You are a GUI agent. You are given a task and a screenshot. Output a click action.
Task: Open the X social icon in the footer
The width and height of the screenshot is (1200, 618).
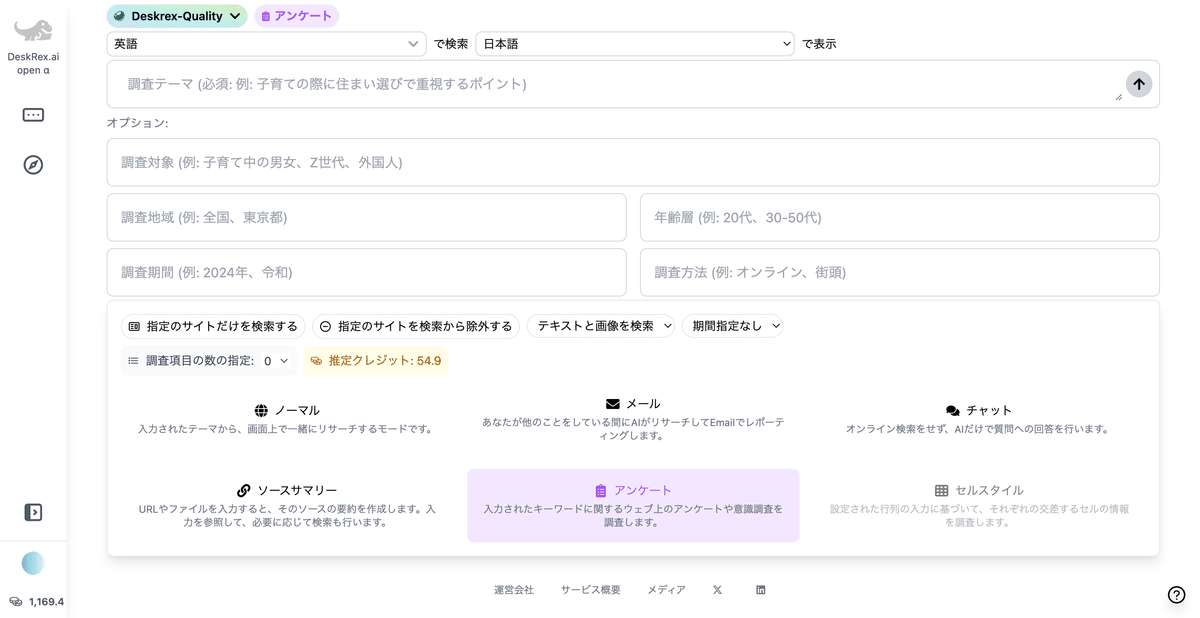717,590
